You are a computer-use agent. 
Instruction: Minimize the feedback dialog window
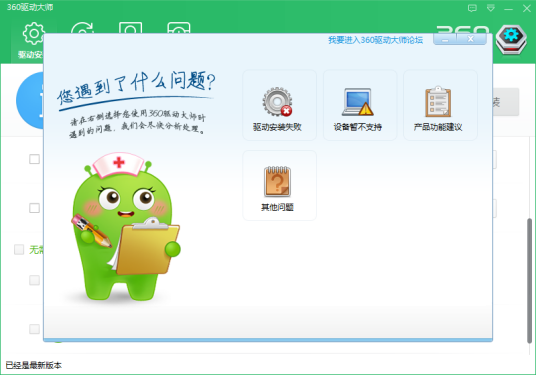click(445, 39)
